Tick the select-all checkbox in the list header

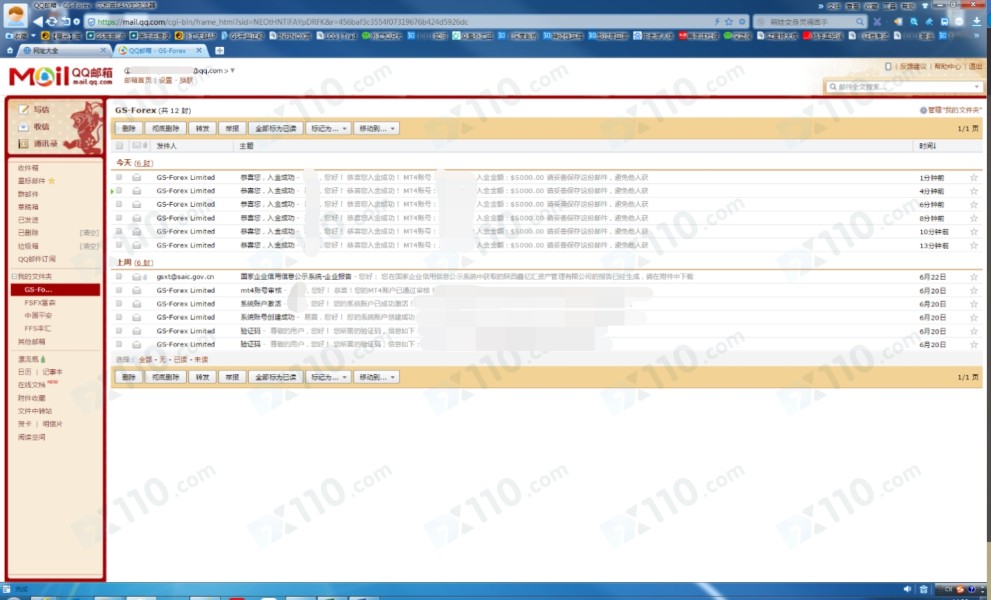pos(119,146)
